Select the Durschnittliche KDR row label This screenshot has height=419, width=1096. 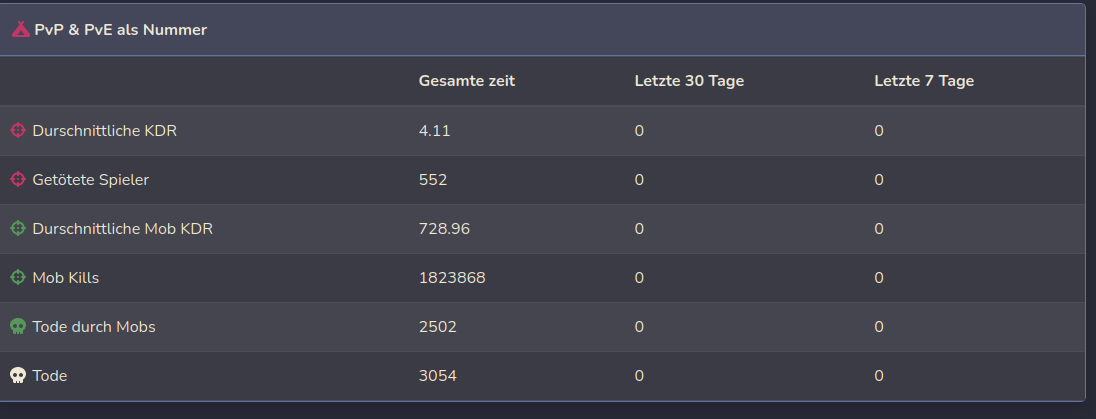click(104, 131)
